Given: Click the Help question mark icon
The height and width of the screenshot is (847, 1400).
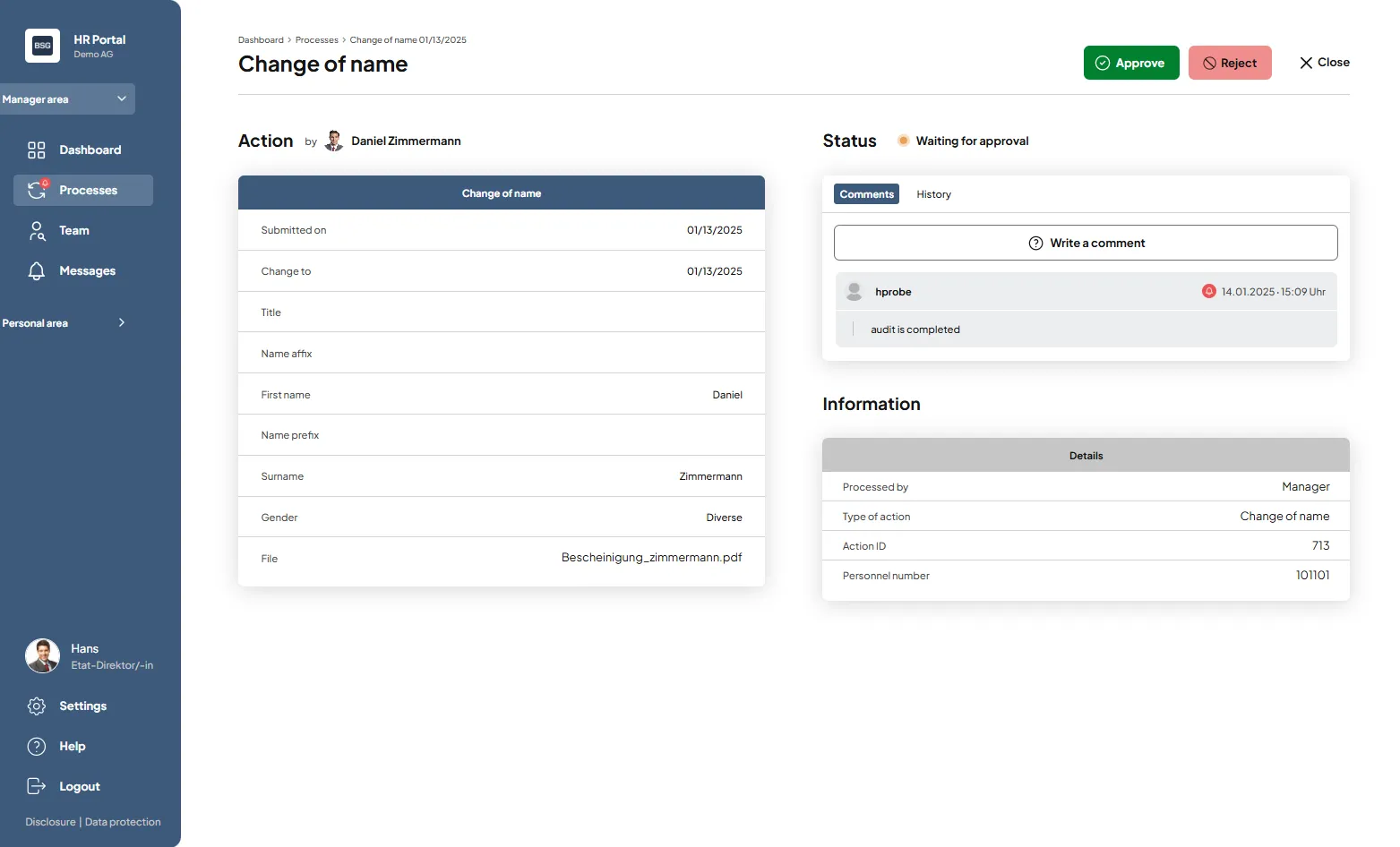Looking at the screenshot, I should (x=37, y=747).
